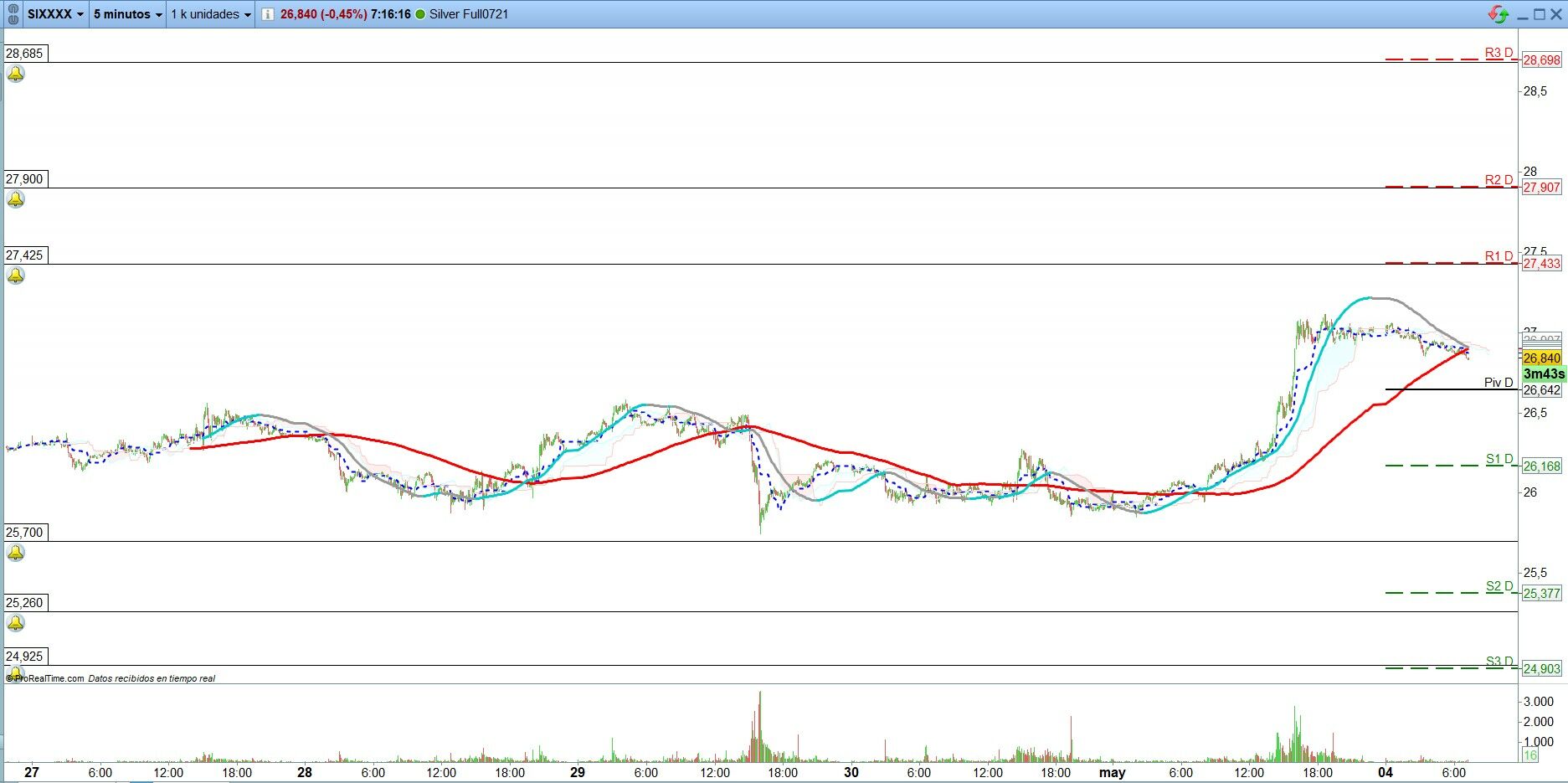Select the 28,685 price level label
Screen dimensions: 1568x783
point(25,54)
